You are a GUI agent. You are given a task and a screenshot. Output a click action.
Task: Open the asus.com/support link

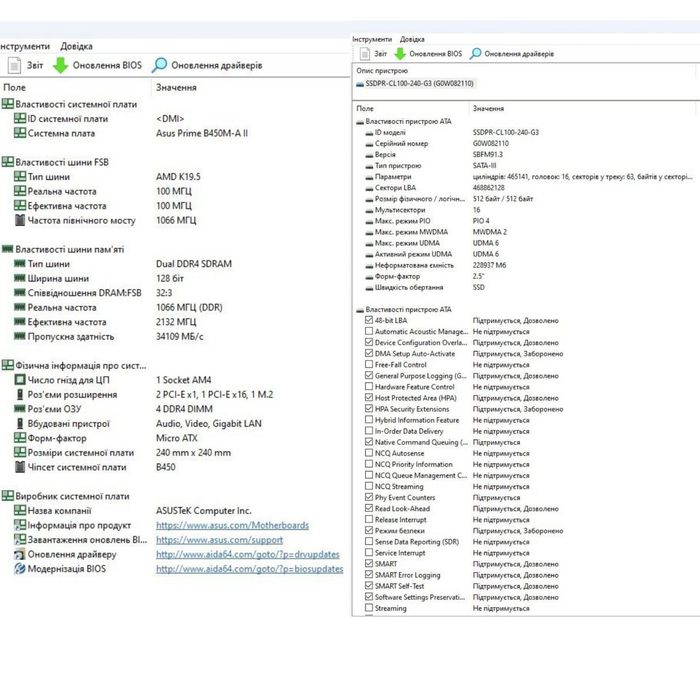click(x=219, y=540)
